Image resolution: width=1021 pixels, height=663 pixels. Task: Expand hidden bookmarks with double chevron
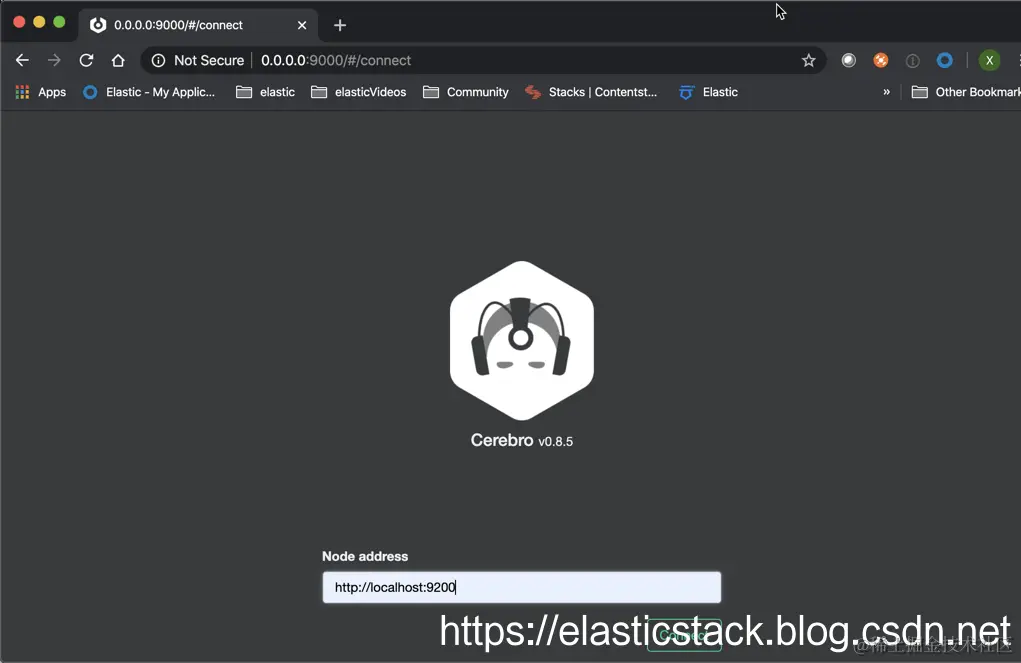coord(886,92)
